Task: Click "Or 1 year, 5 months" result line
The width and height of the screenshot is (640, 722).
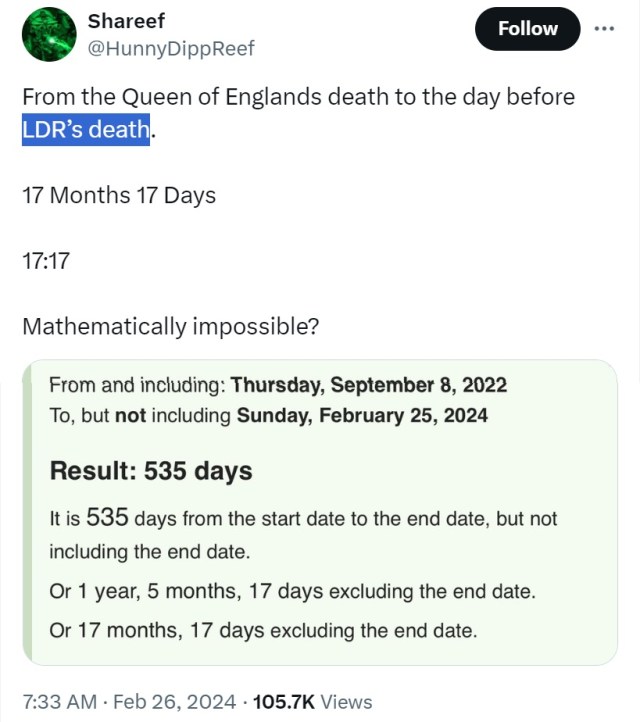Action: (292, 591)
